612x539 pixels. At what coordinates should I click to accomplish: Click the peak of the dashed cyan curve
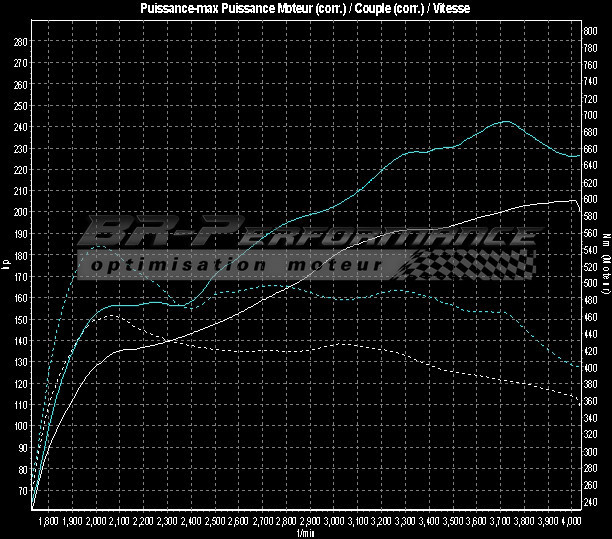[x=98, y=245]
